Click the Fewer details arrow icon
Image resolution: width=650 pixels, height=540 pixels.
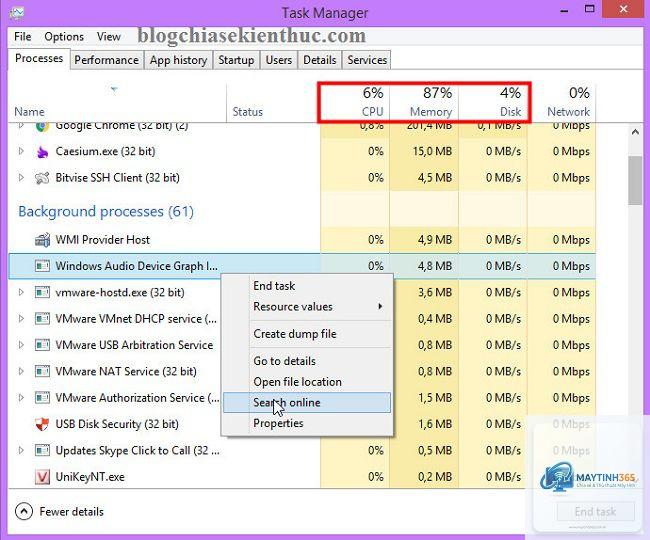[x=24, y=512]
